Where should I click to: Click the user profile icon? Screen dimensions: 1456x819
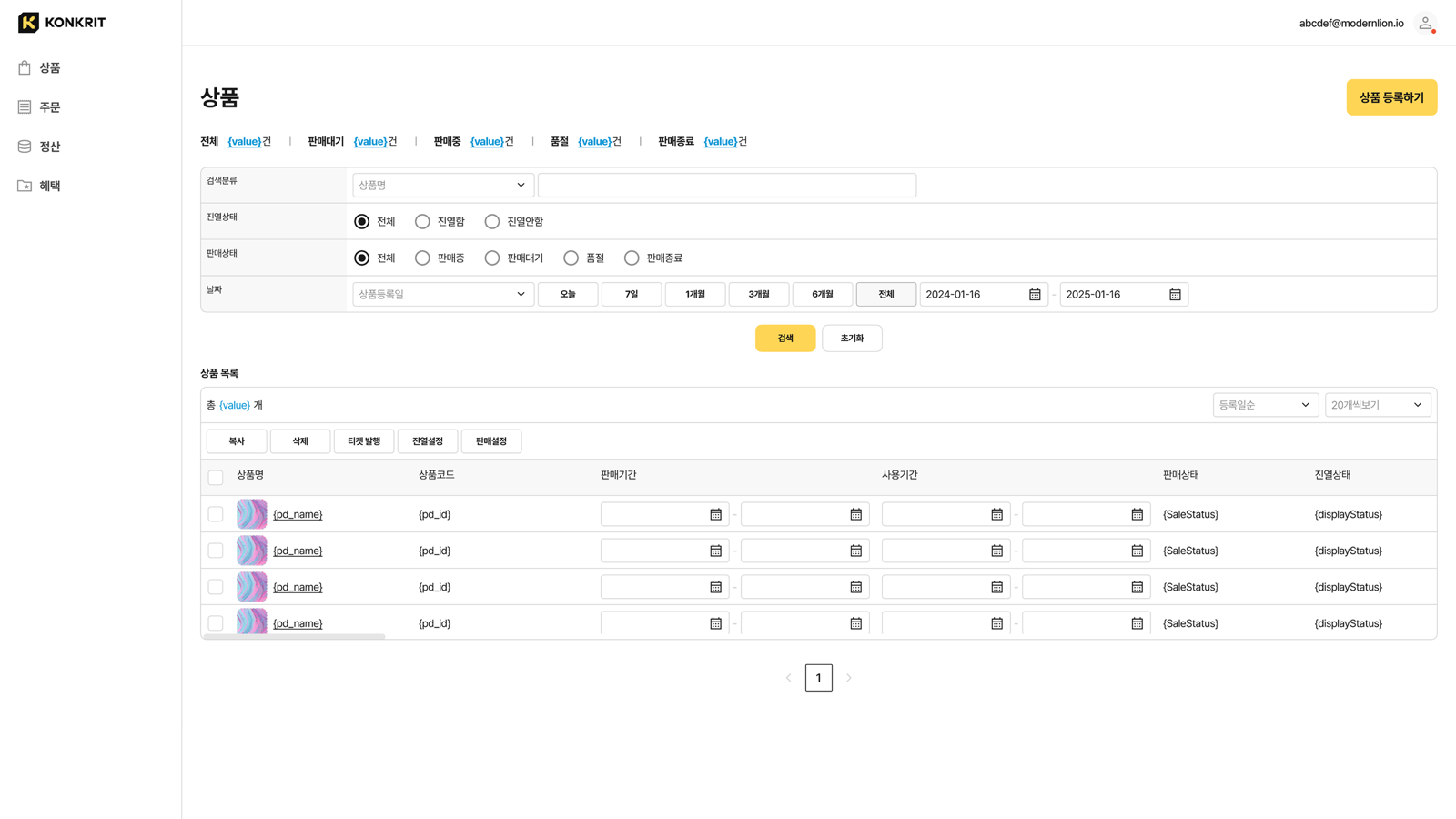click(x=1426, y=24)
